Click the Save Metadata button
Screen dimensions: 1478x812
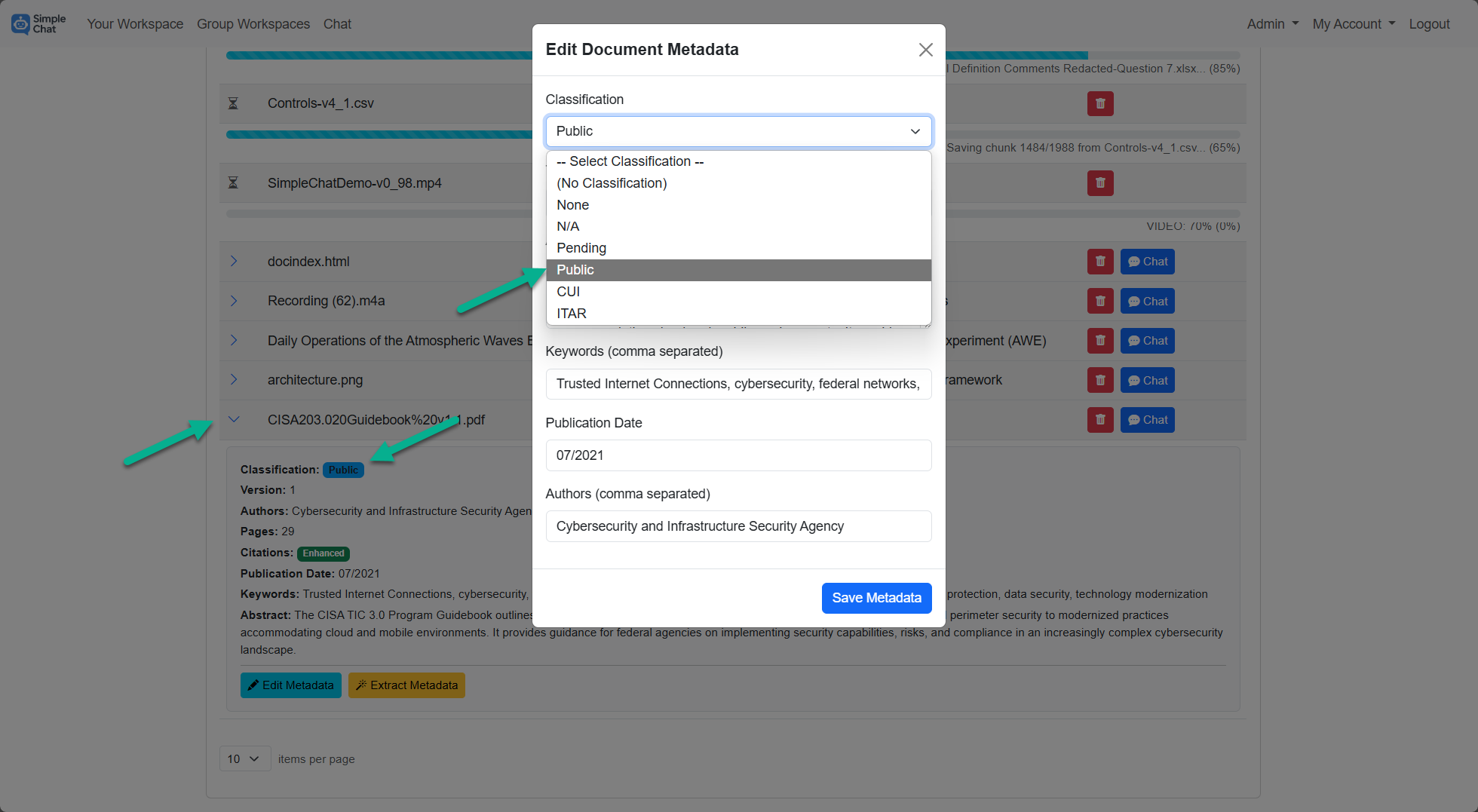[877, 598]
